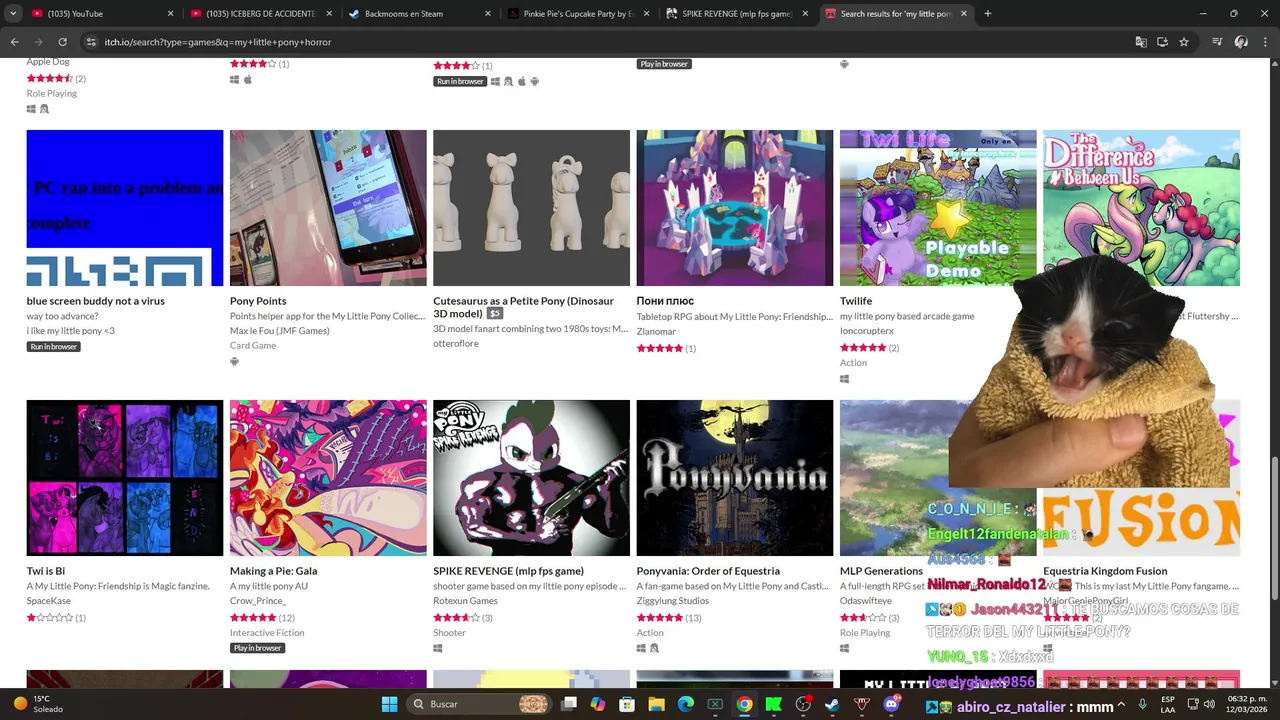Open the Pony Points game thumbnail
Image resolution: width=1280 pixels, height=720 pixels.
(328, 208)
